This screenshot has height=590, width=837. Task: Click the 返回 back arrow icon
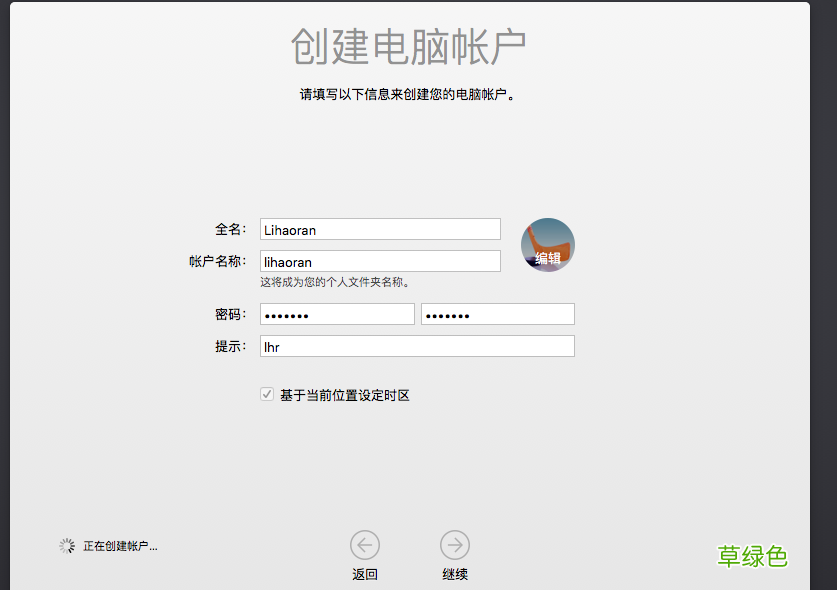[364, 545]
